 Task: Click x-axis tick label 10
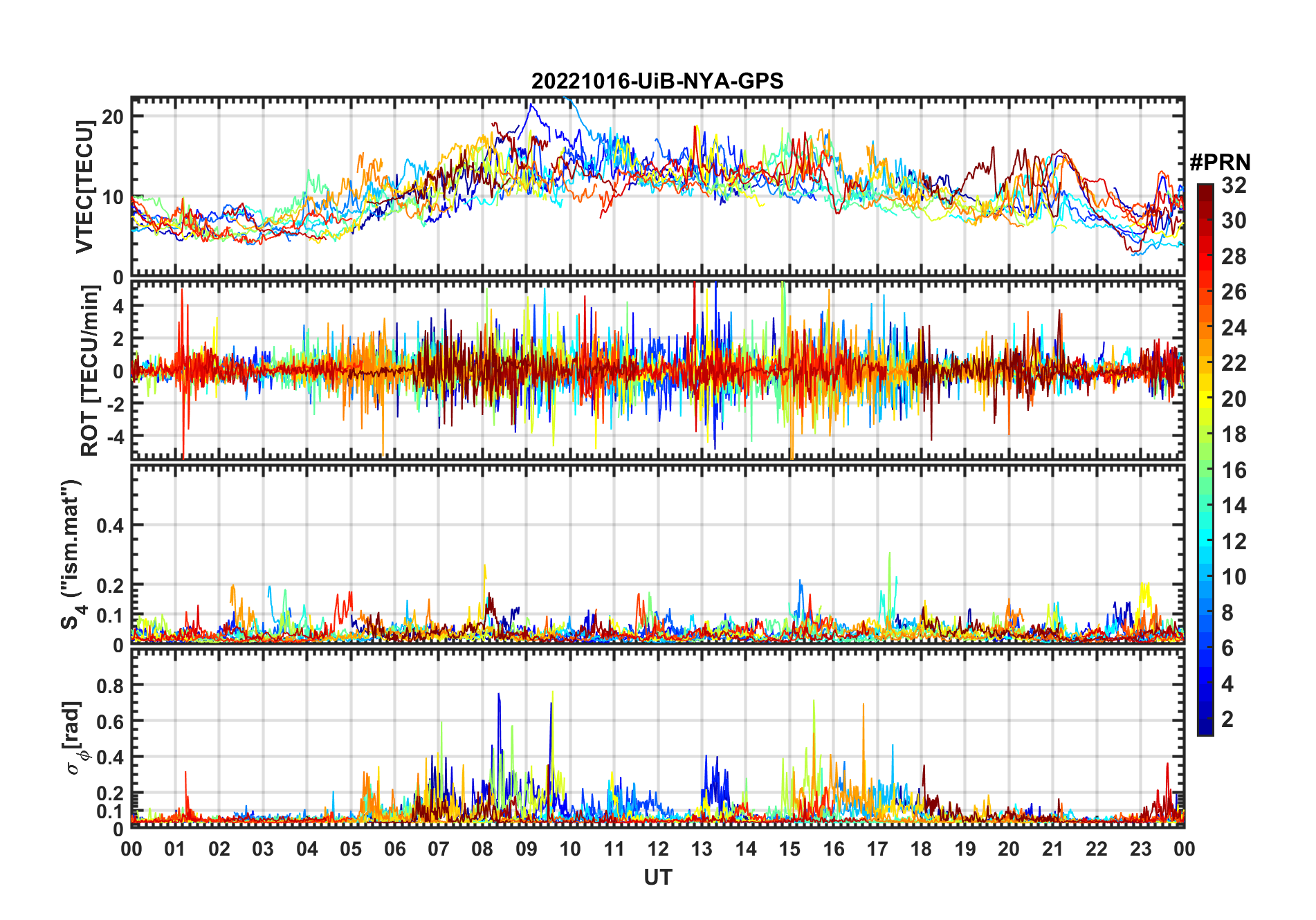click(570, 849)
